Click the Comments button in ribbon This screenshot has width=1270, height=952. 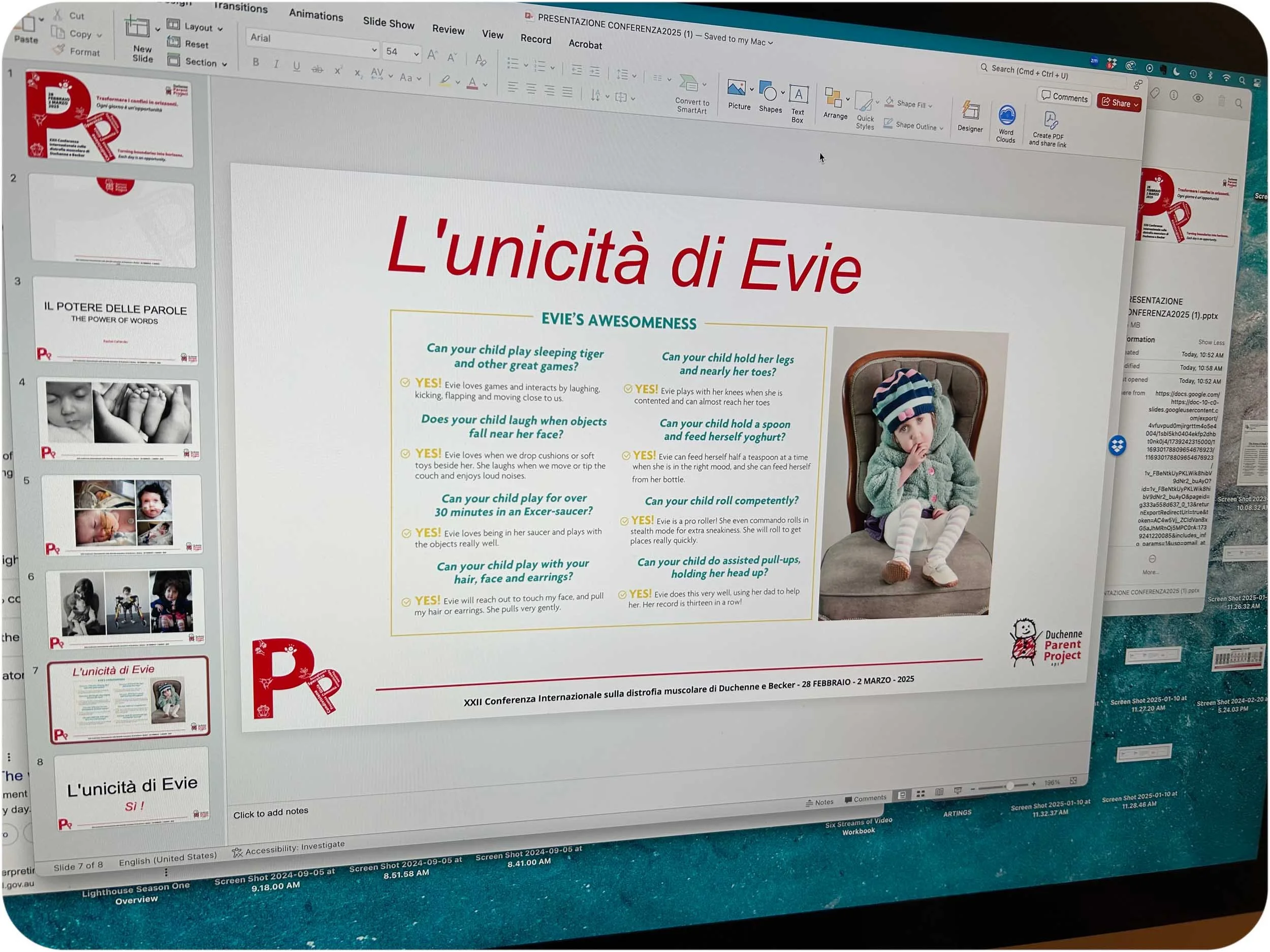(x=1065, y=97)
